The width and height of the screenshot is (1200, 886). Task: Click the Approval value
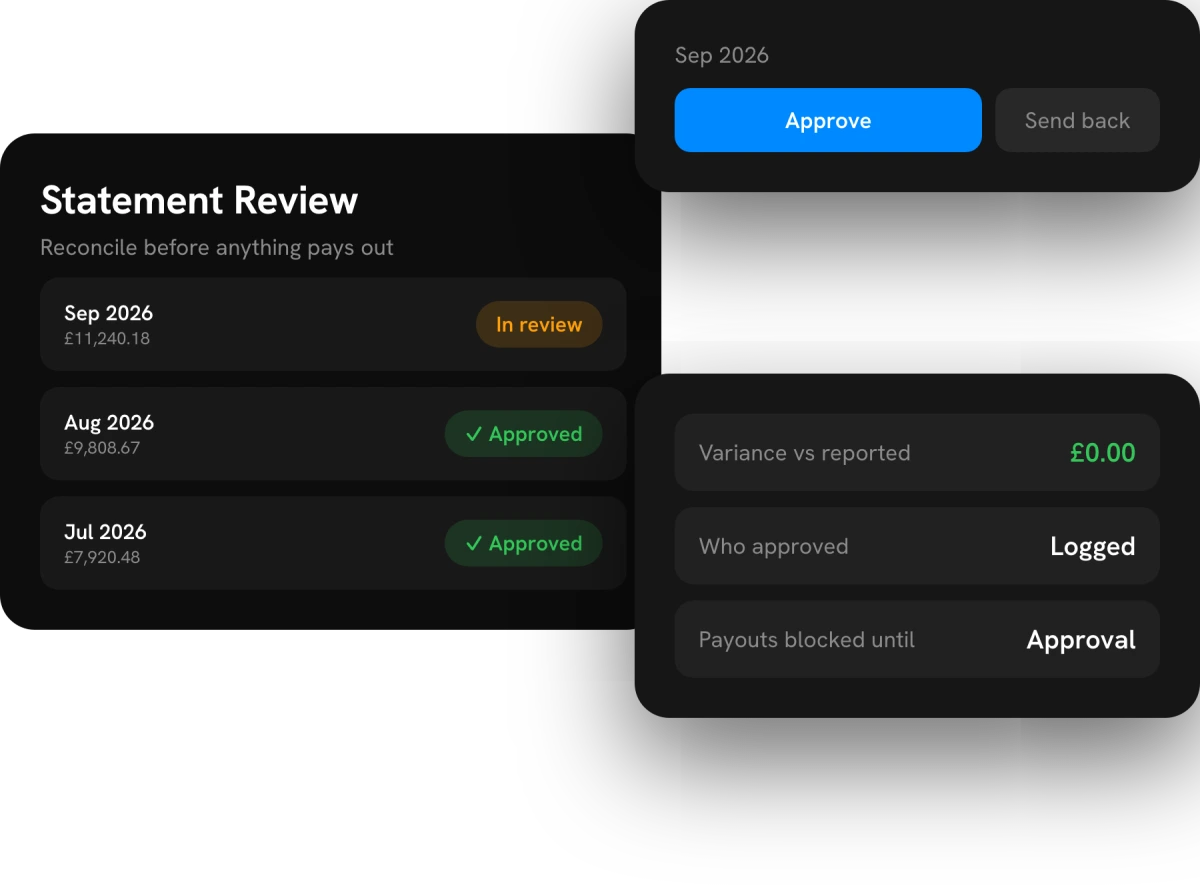[1081, 640]
